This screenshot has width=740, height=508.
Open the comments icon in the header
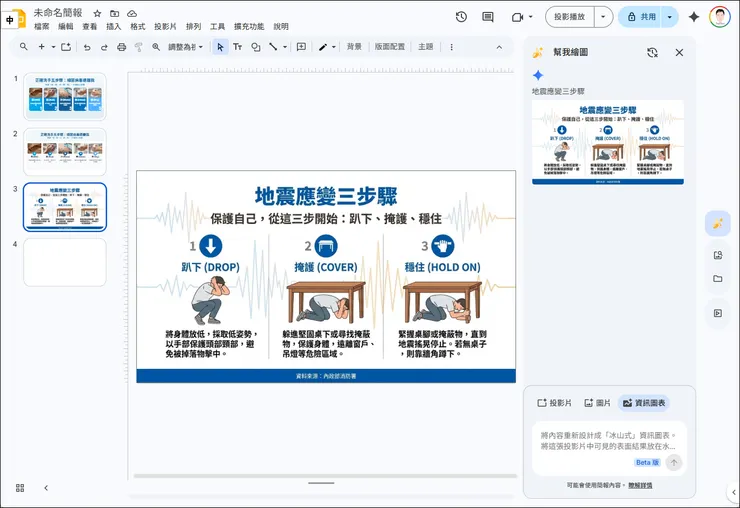488,17
